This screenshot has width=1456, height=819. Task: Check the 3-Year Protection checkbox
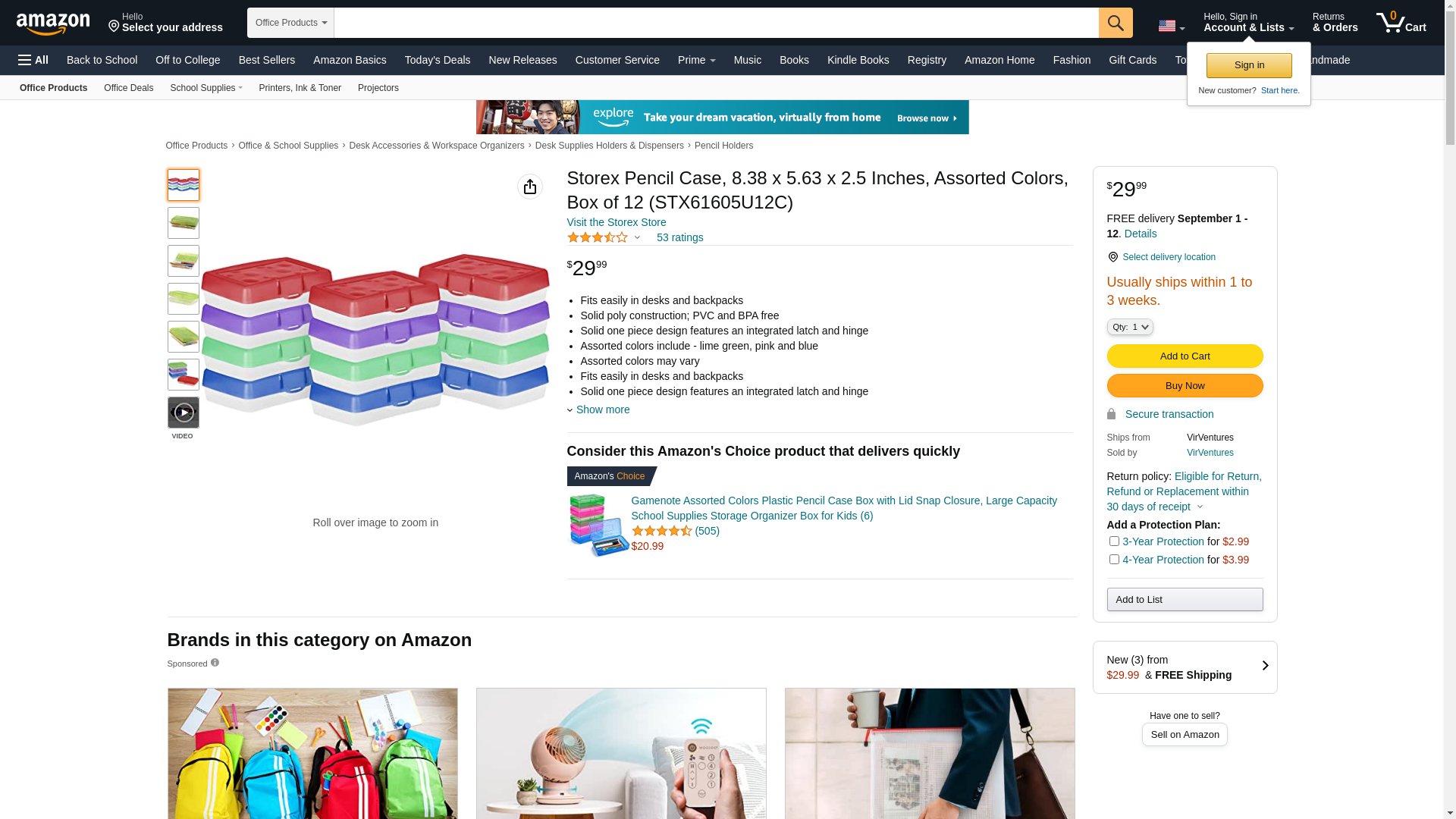click(x=1113, y=541)
